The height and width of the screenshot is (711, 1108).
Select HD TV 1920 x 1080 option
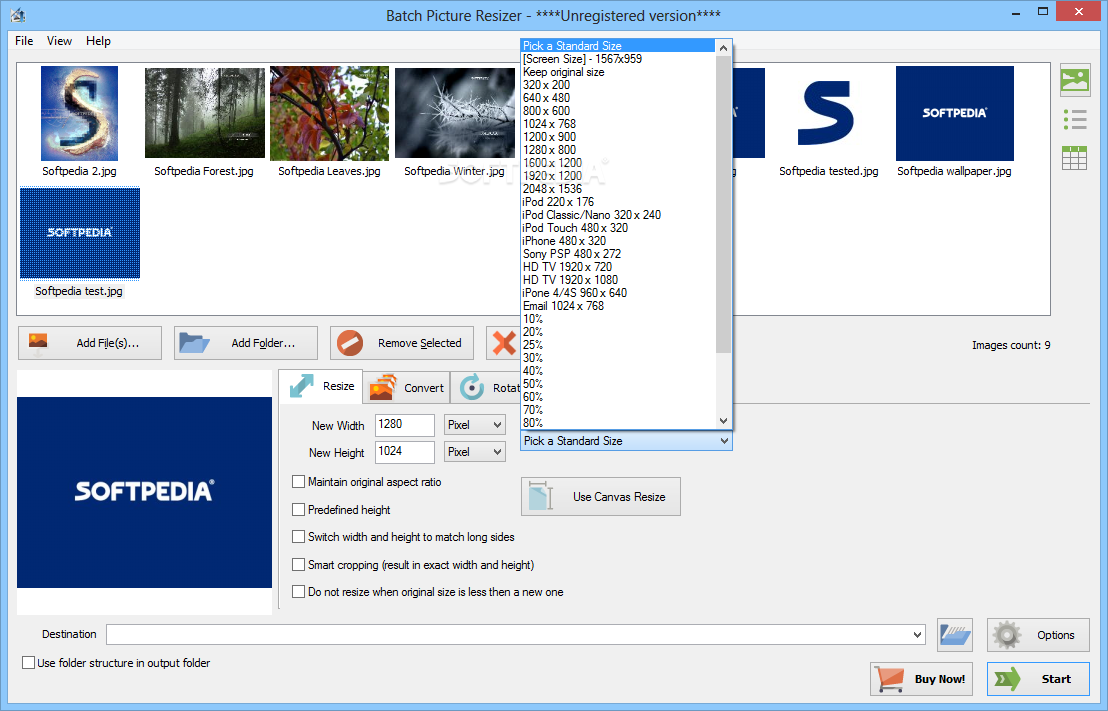618,280
